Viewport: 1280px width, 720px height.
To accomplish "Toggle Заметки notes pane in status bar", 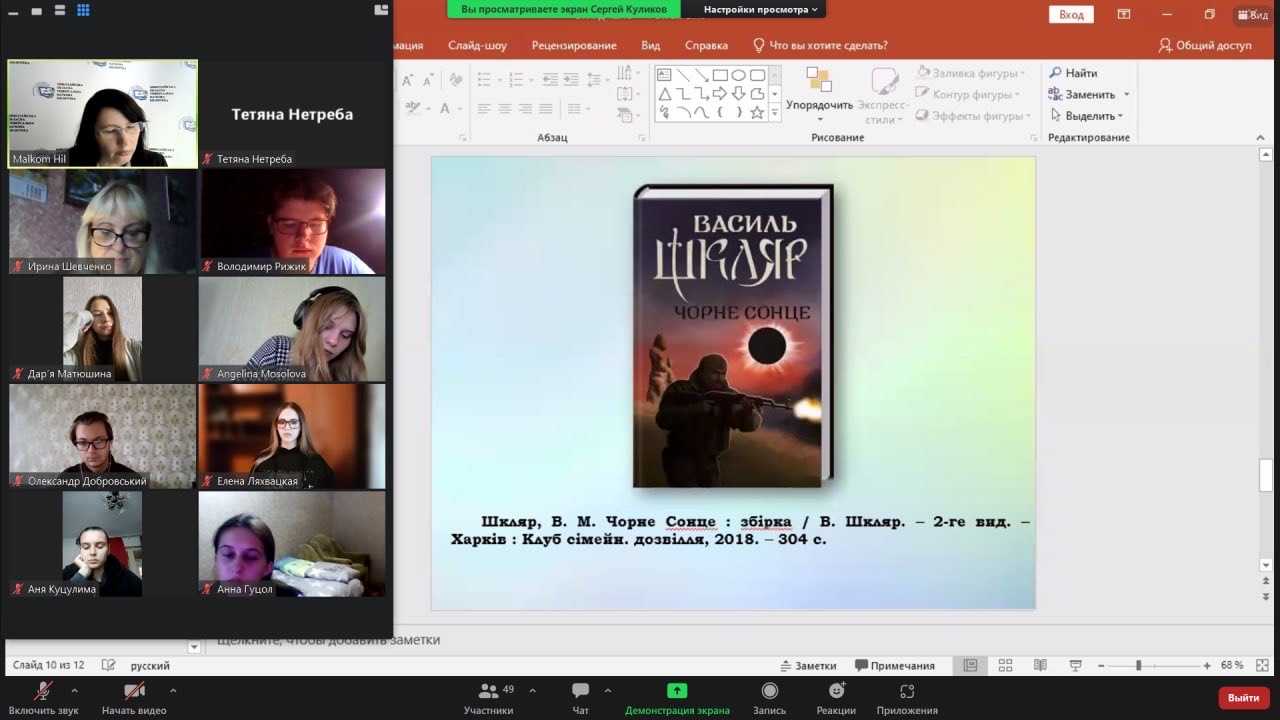I will point(808,665).
